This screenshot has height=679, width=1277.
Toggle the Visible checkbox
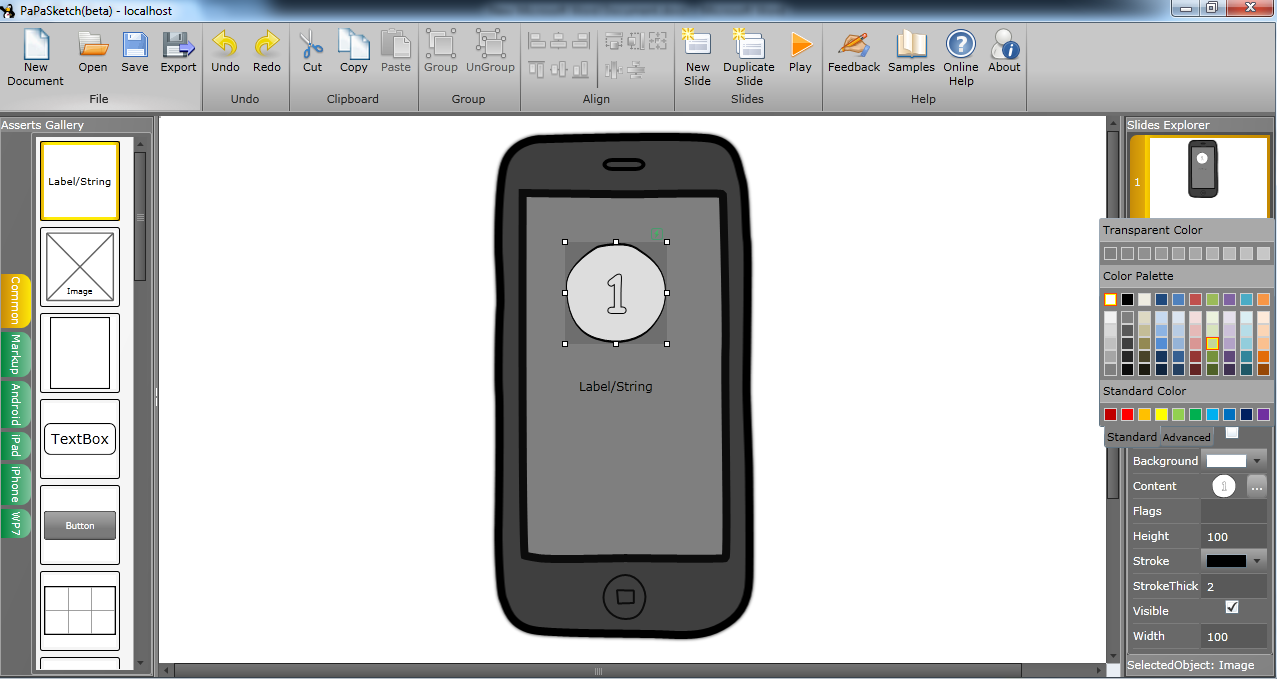[x=1232, y=607]
